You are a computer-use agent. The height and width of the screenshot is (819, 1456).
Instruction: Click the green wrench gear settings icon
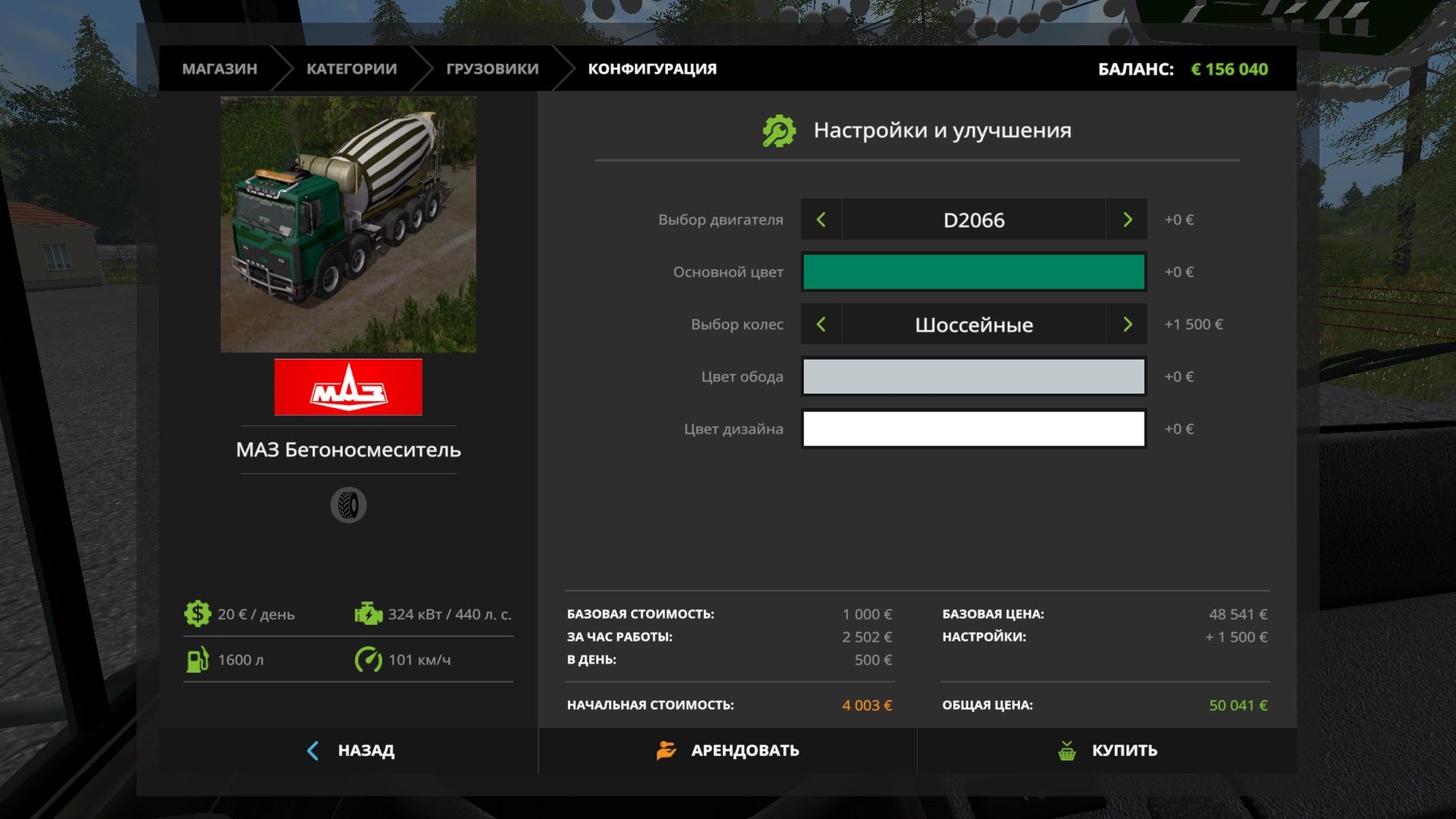[x=779, y=131]
